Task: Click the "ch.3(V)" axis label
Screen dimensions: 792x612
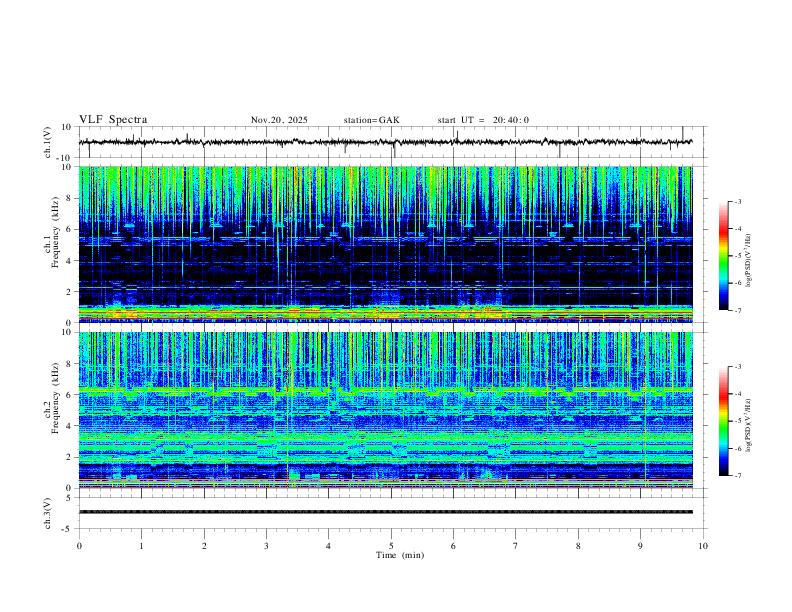Action: click(x=48, y=514)
